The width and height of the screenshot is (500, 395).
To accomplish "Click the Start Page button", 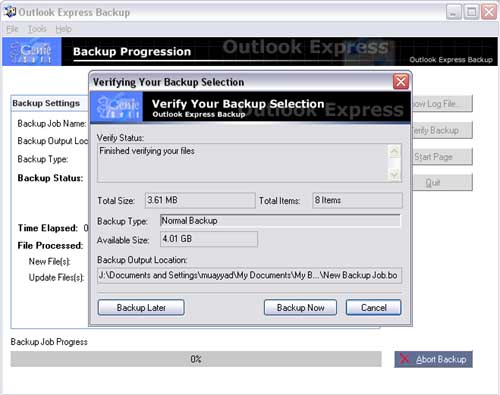I will (x=442, y=157).
